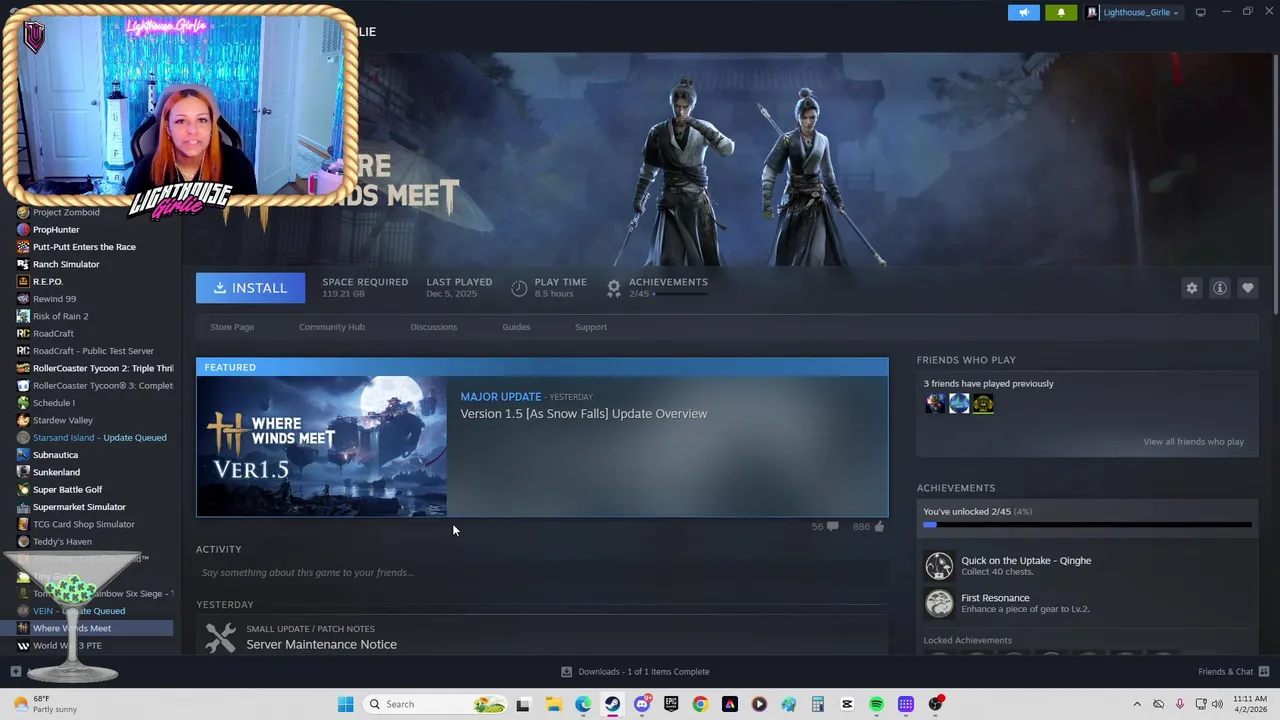
Task: Add game to favorites with heart icon
Action: tap(1247, 288)
